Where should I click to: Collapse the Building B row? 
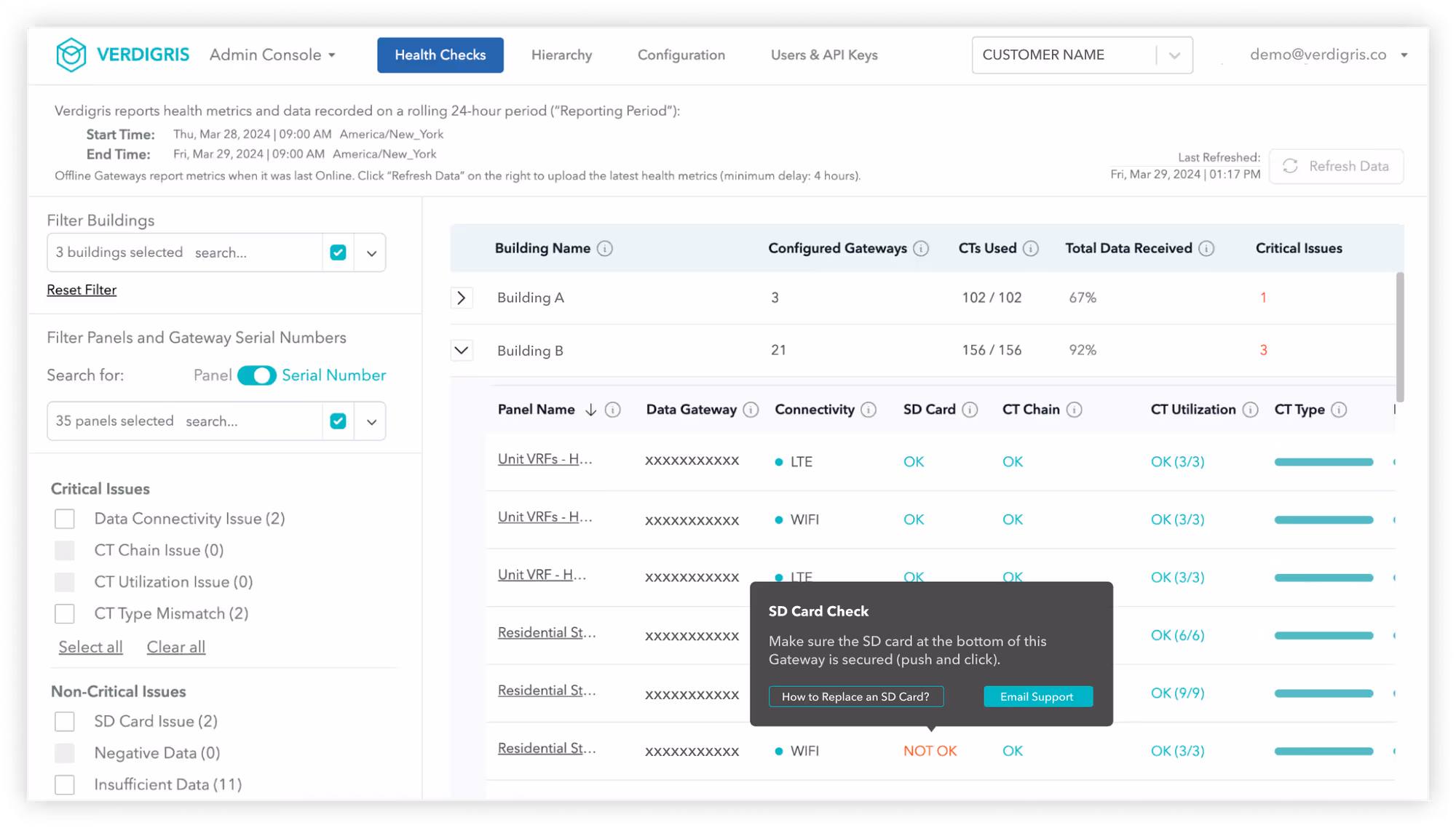coord(462,350)
